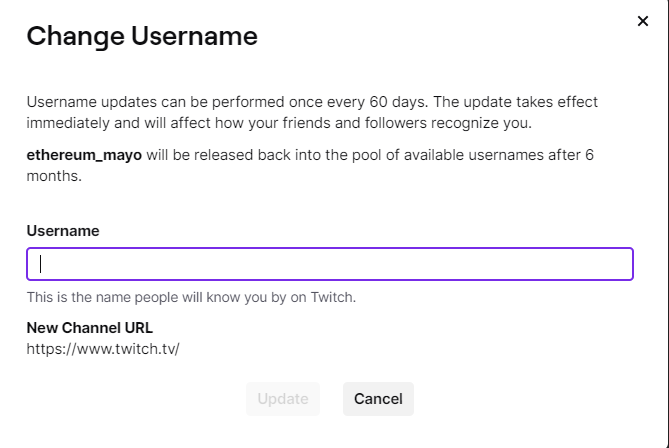Click the text cursor in the Username box
This screenshot has height=448, width=669.
click(x=41, y=264)
